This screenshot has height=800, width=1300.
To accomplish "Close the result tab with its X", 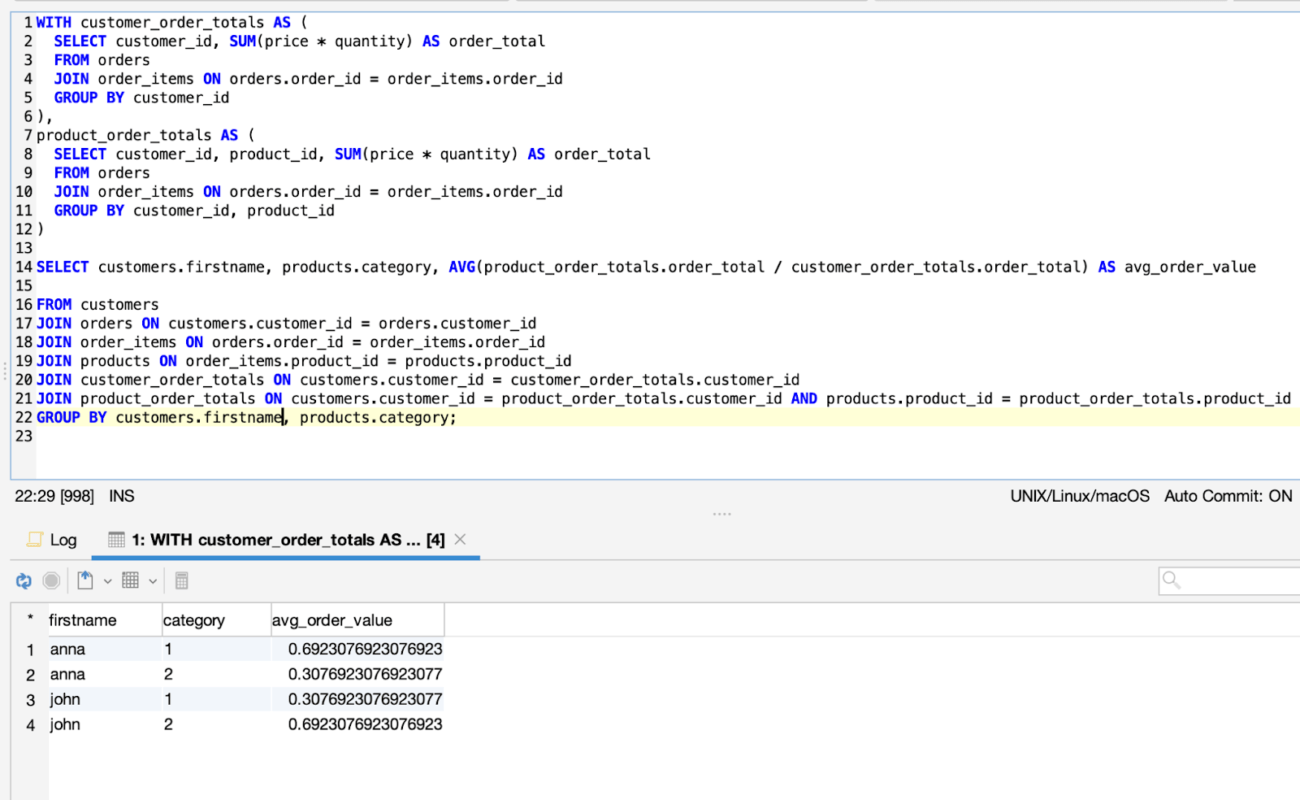I will tap(459, 538).
